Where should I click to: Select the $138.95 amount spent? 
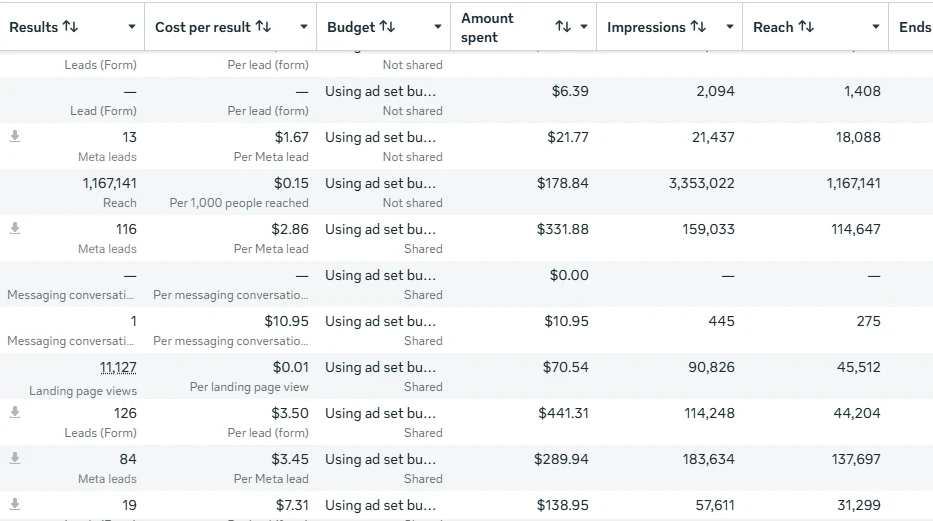562,505
